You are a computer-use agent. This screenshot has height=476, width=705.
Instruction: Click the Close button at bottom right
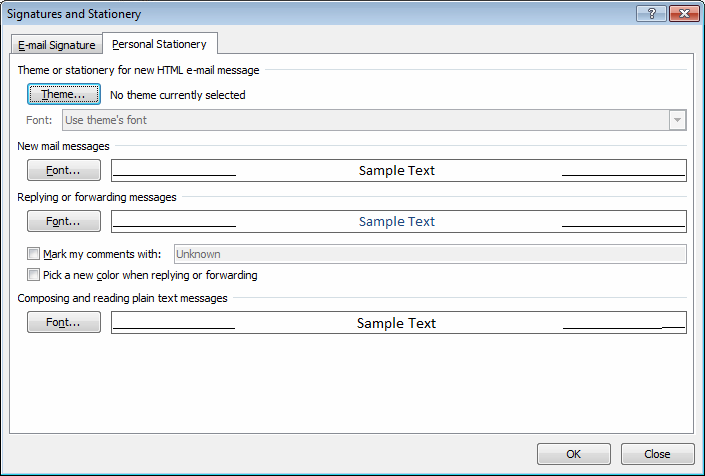(657, 454)
